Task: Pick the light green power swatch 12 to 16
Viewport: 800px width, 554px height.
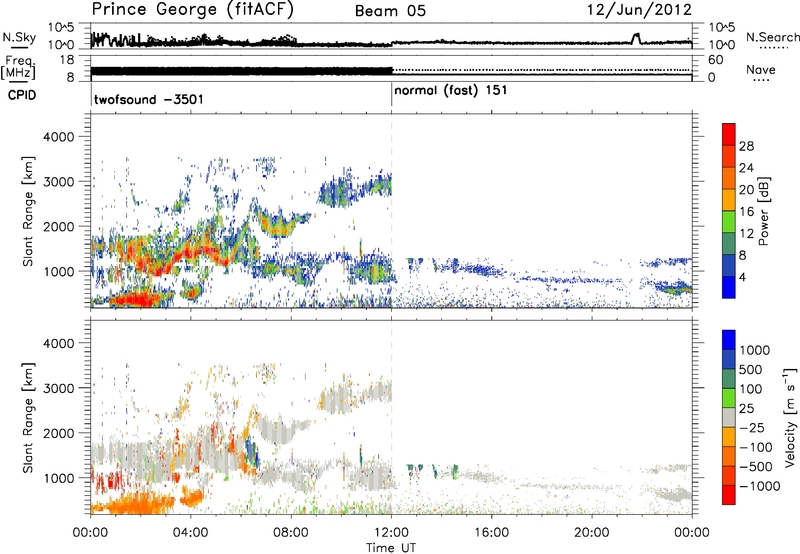Action: (729, 221)
